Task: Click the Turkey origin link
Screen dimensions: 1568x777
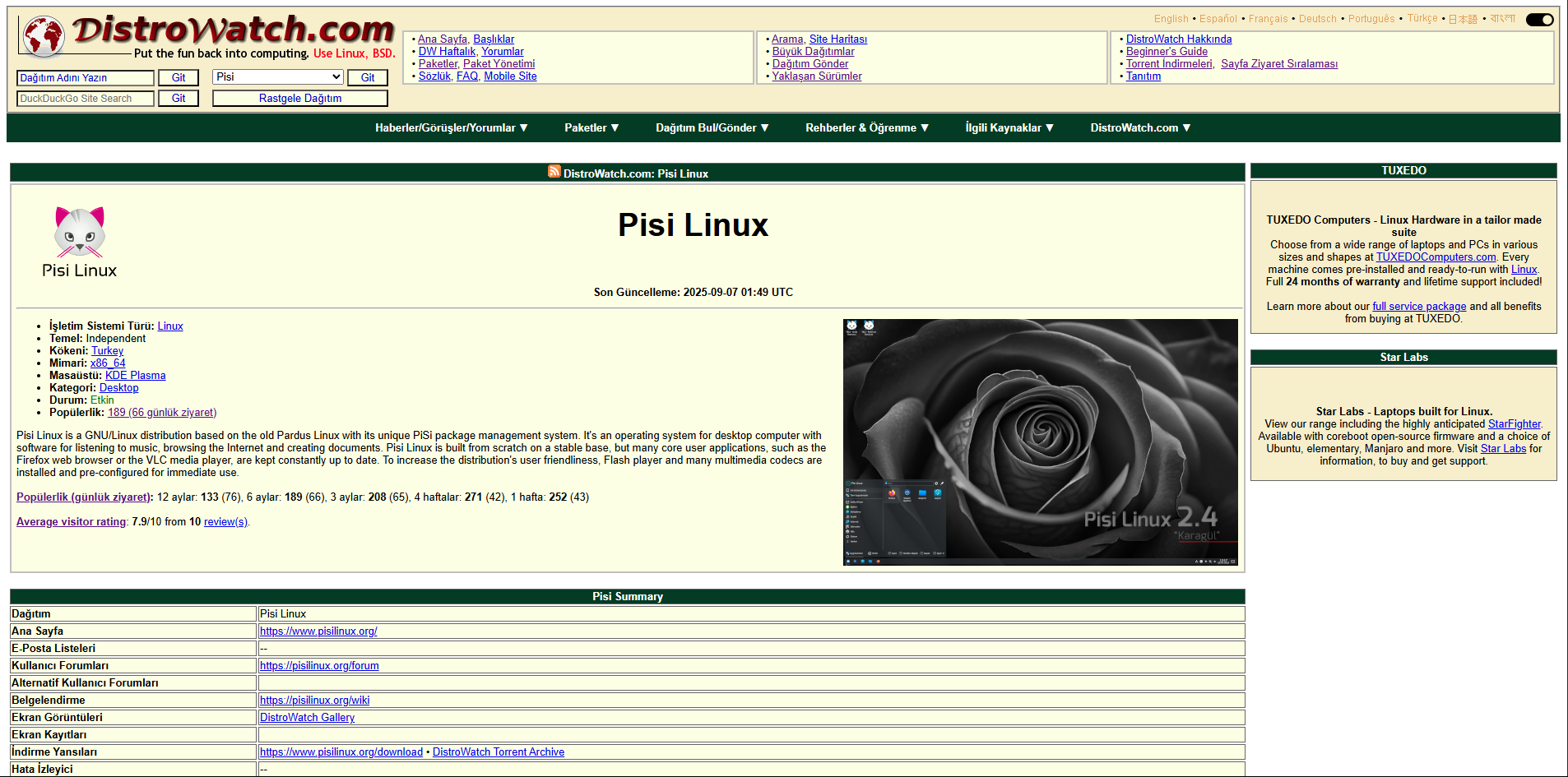Action: 107,350
